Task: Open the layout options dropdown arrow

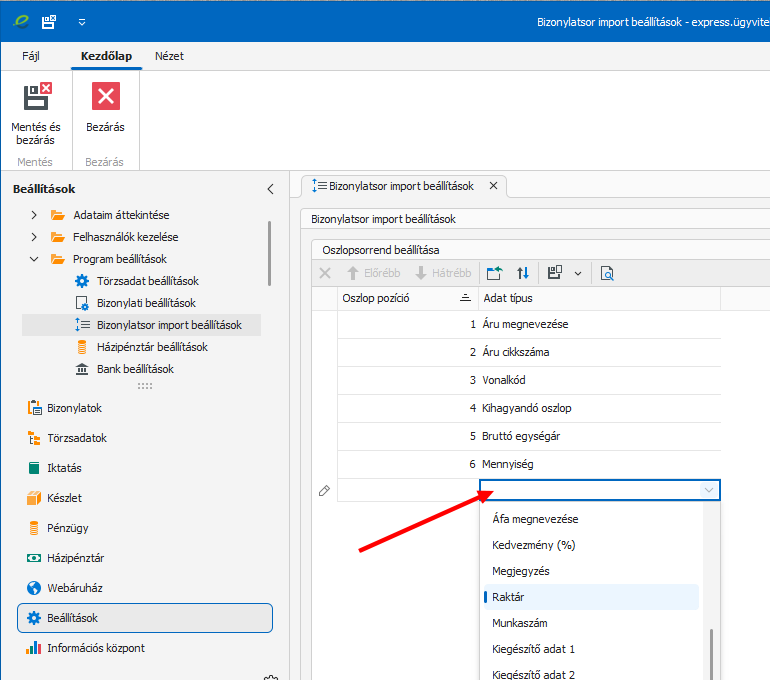Action: (x=578, y=273)
